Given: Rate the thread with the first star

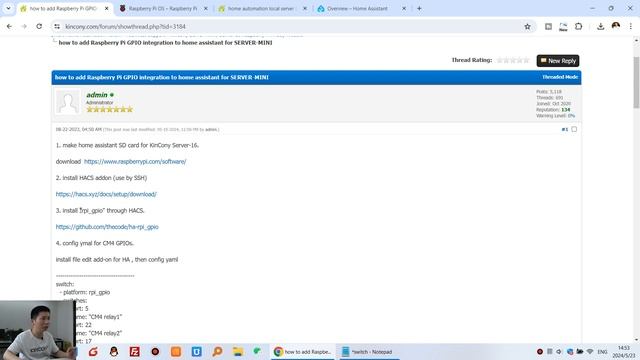Looking at the screenshot, I should tap(500, 60).
